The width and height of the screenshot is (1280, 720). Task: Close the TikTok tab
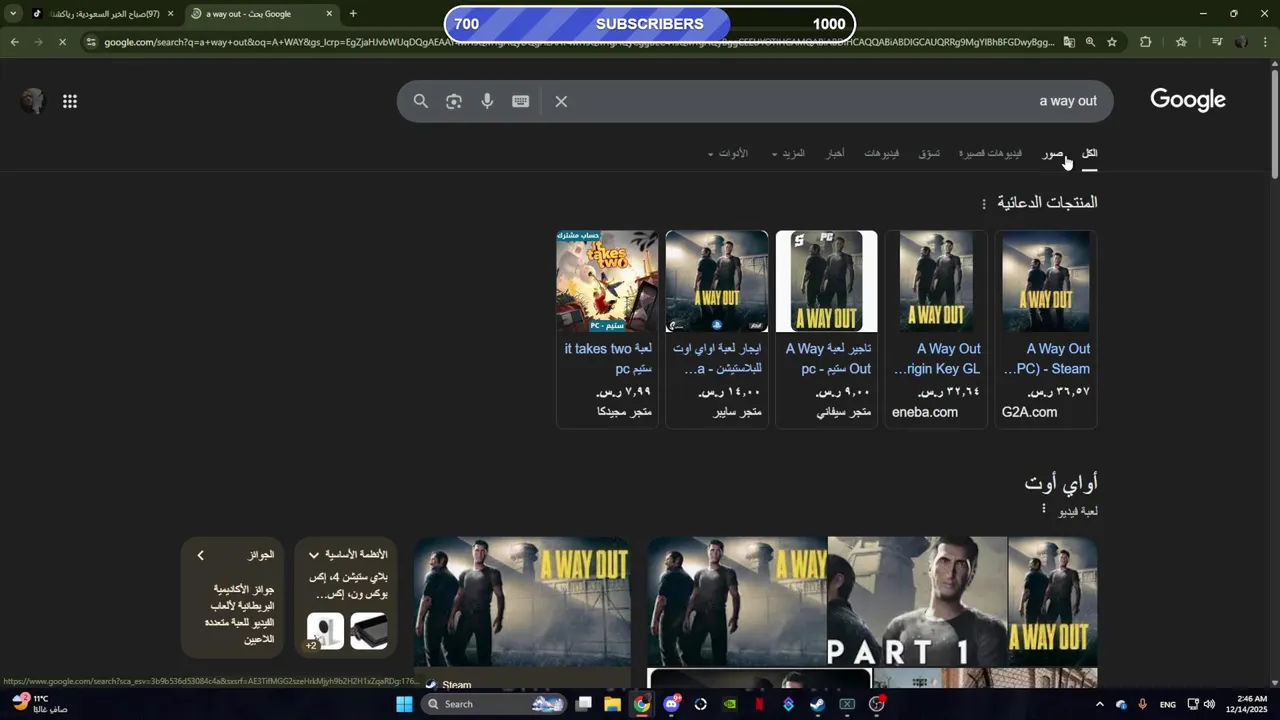(x=170, y=14)
